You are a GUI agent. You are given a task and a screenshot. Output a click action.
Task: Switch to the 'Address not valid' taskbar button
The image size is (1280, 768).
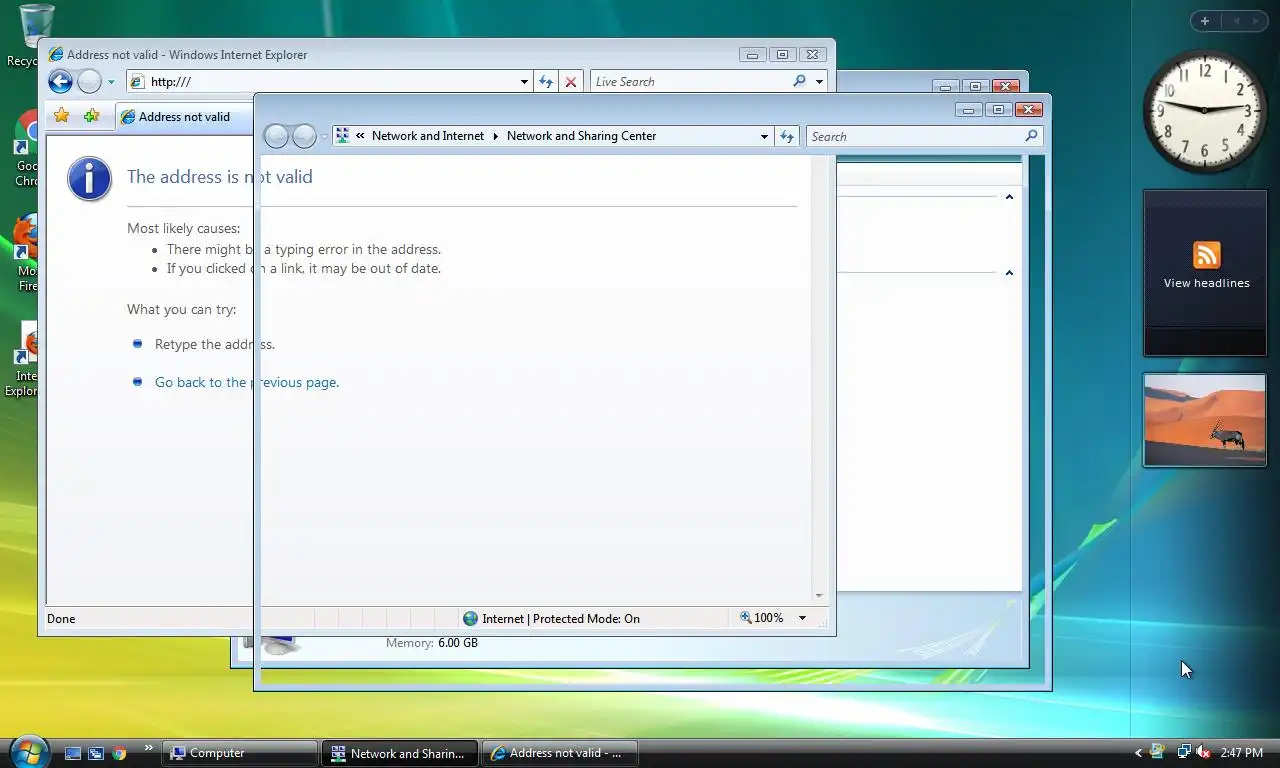[561, 753]
